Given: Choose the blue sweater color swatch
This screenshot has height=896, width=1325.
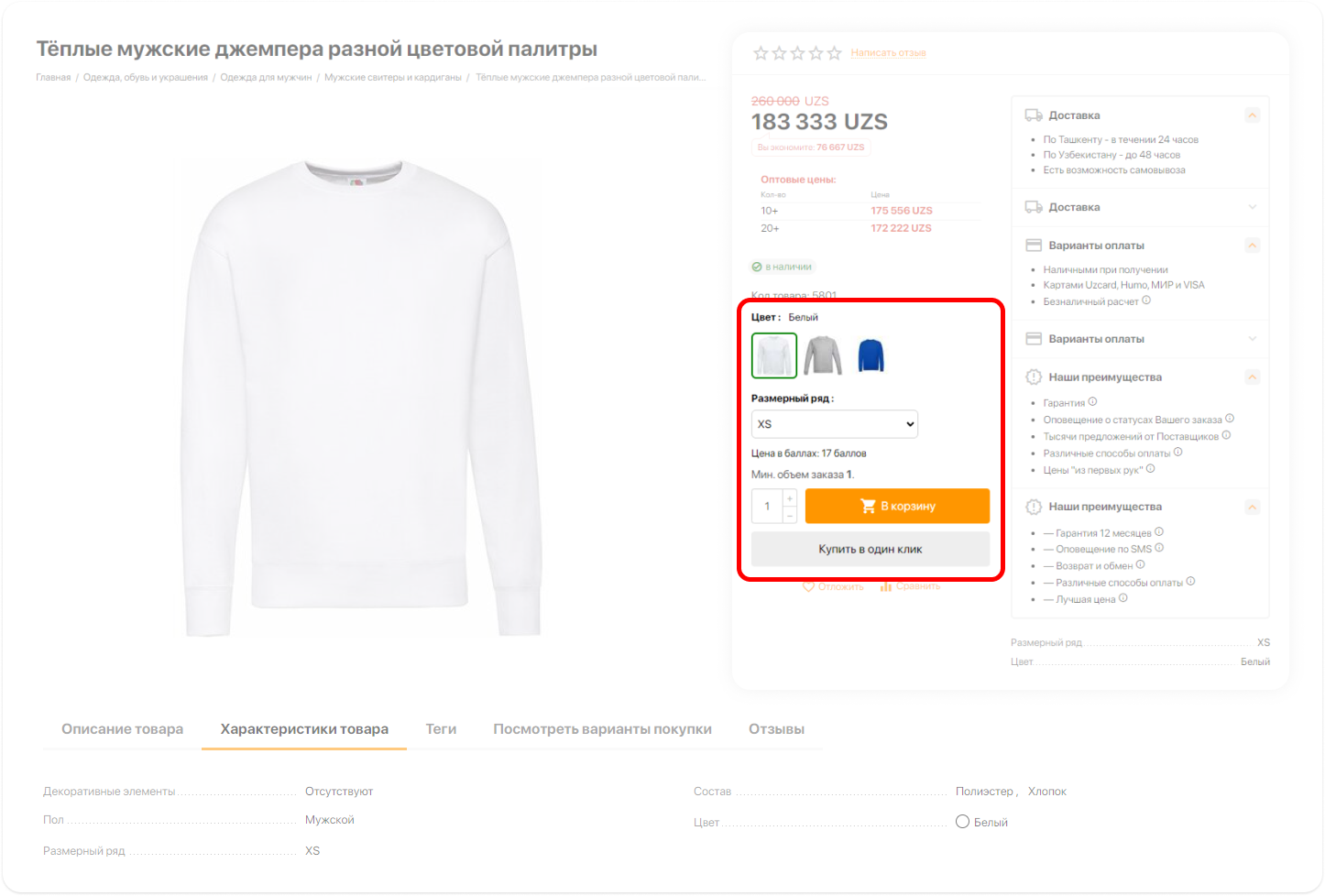Looking at the screenshot, I should point(871,355).
